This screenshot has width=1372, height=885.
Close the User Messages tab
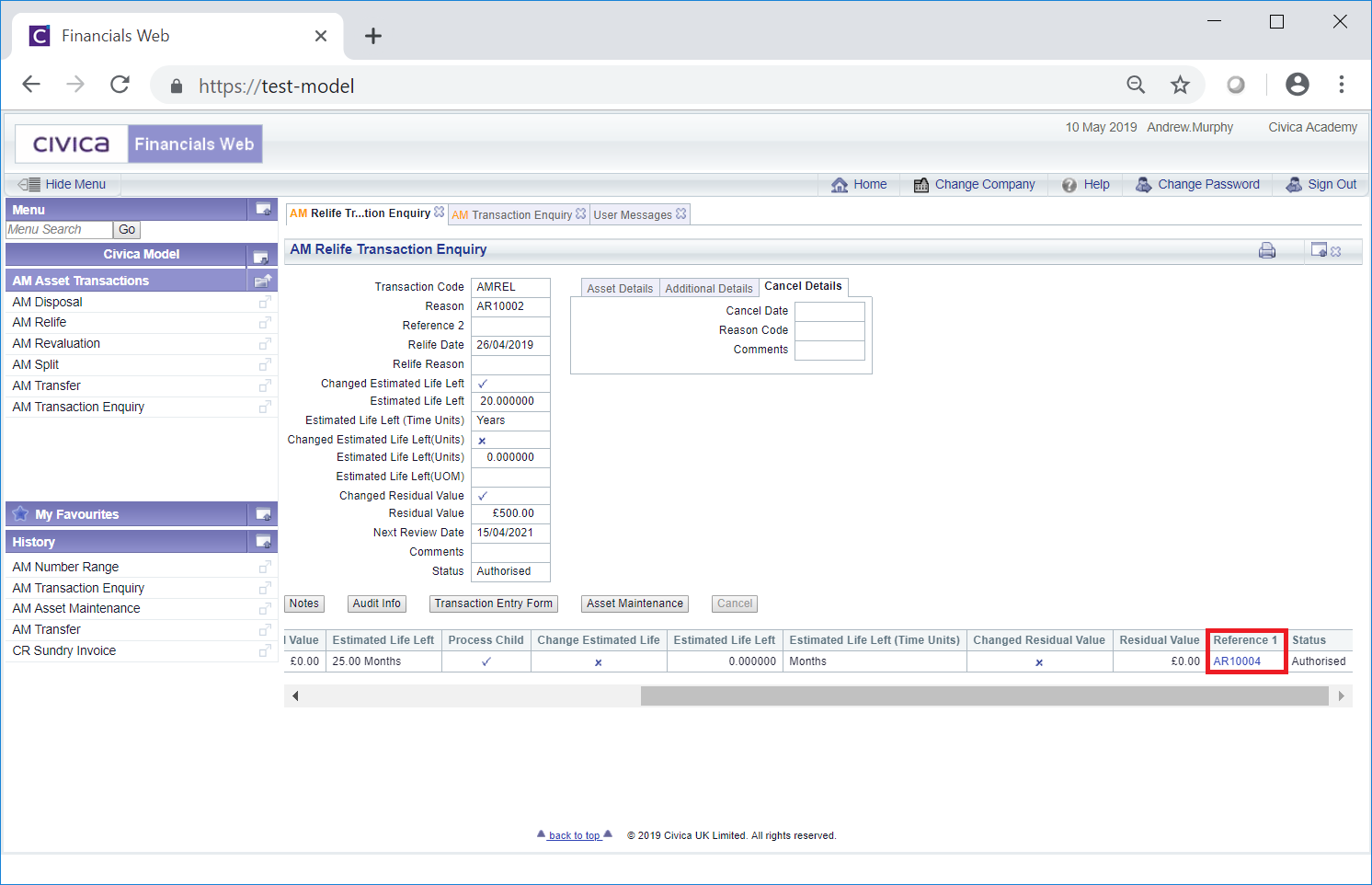(680, 213)
